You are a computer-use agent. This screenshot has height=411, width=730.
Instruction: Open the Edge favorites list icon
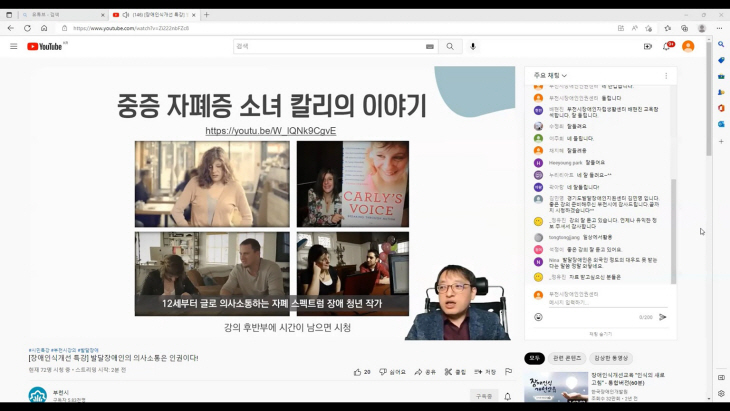click(x=668, y=28)
